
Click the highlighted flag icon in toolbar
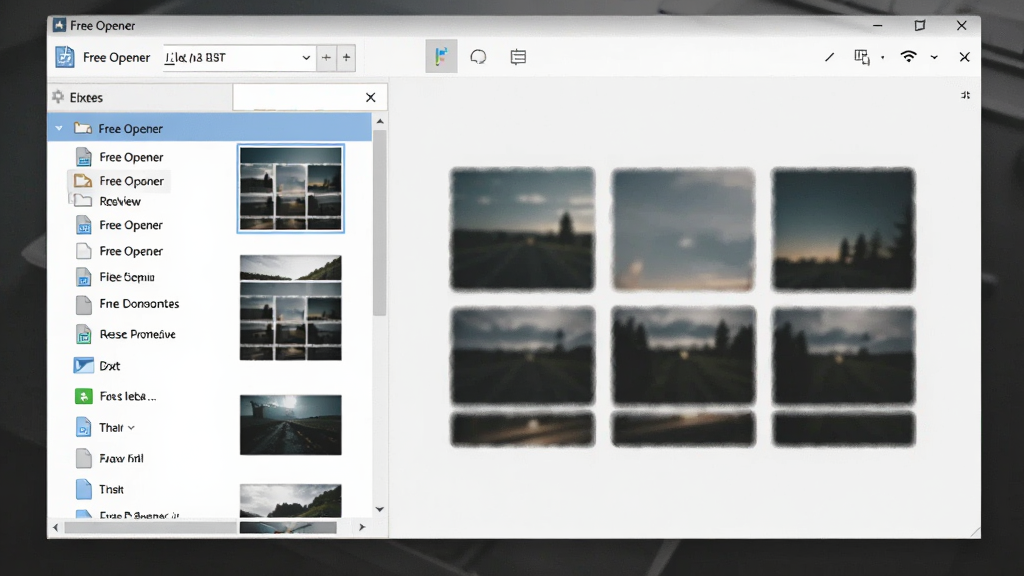[x=441, y=57]
